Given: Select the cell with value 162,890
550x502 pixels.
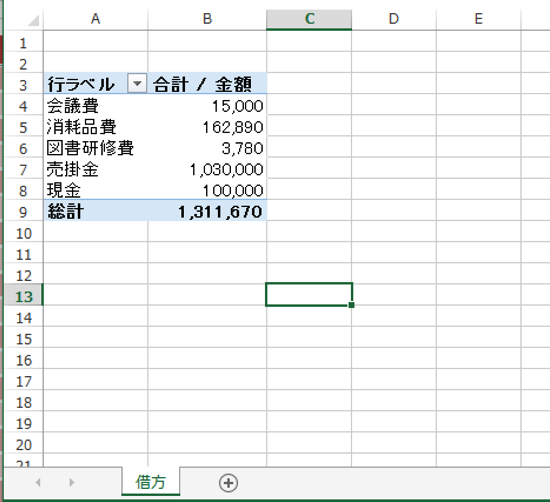Looking at the screenshot, I should click(207, 126).
